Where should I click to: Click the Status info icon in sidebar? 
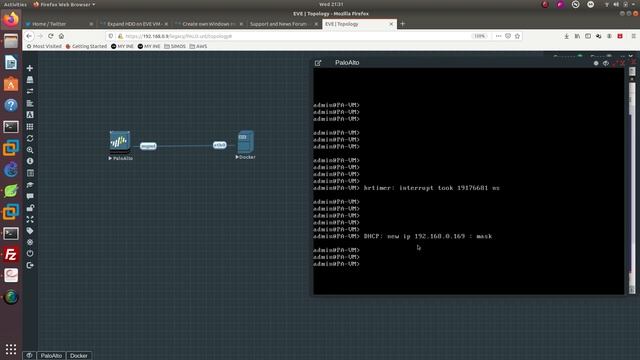pyautogui.click(x=30, y=161)
